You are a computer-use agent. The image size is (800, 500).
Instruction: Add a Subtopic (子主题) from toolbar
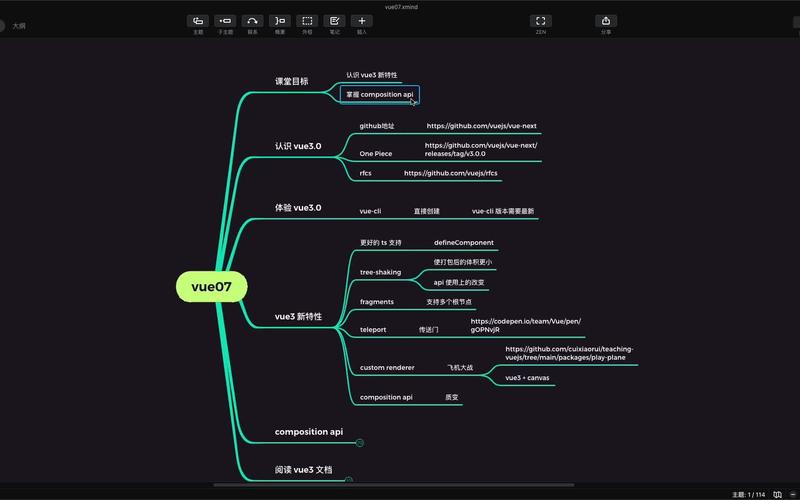click(x=225, y=21)
